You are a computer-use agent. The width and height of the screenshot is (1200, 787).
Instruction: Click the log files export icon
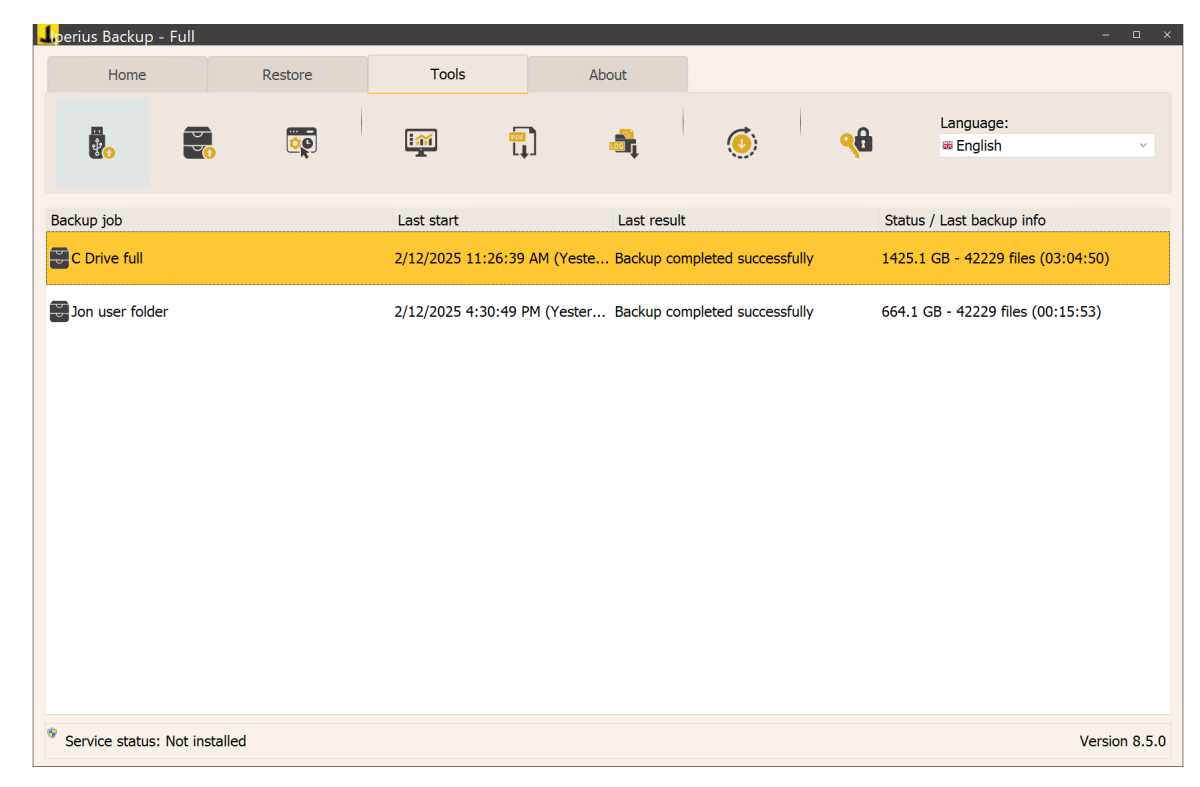[x=624, y=143]
